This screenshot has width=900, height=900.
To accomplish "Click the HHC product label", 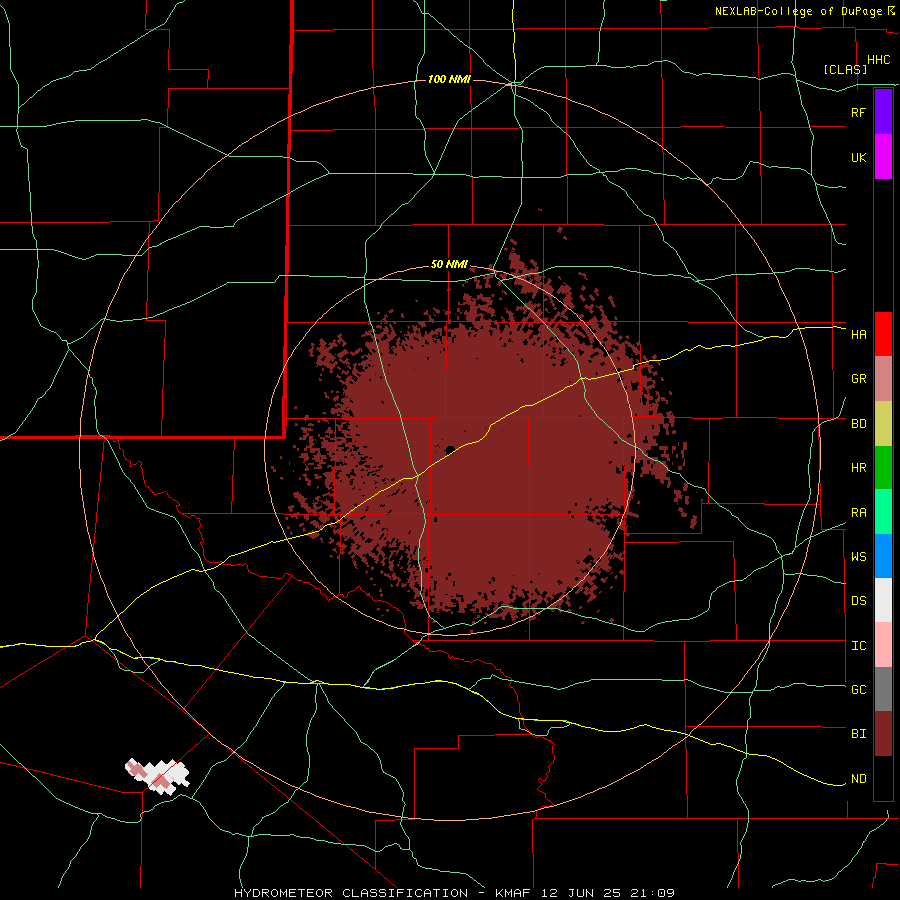I will pyautogui.click(x=878, y=60).
